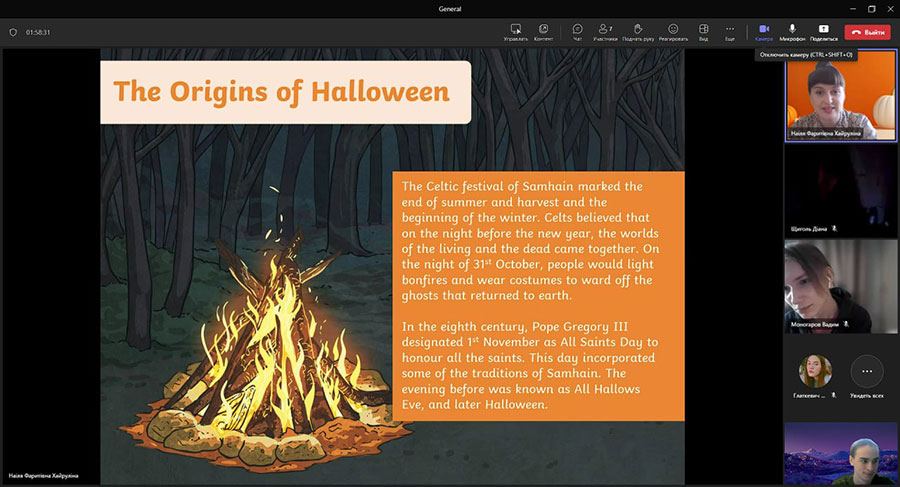Image resolution: width=900 pixels, height=487 pixels.
Task: Open the Управлять control option
Action: tap(515, 32)
